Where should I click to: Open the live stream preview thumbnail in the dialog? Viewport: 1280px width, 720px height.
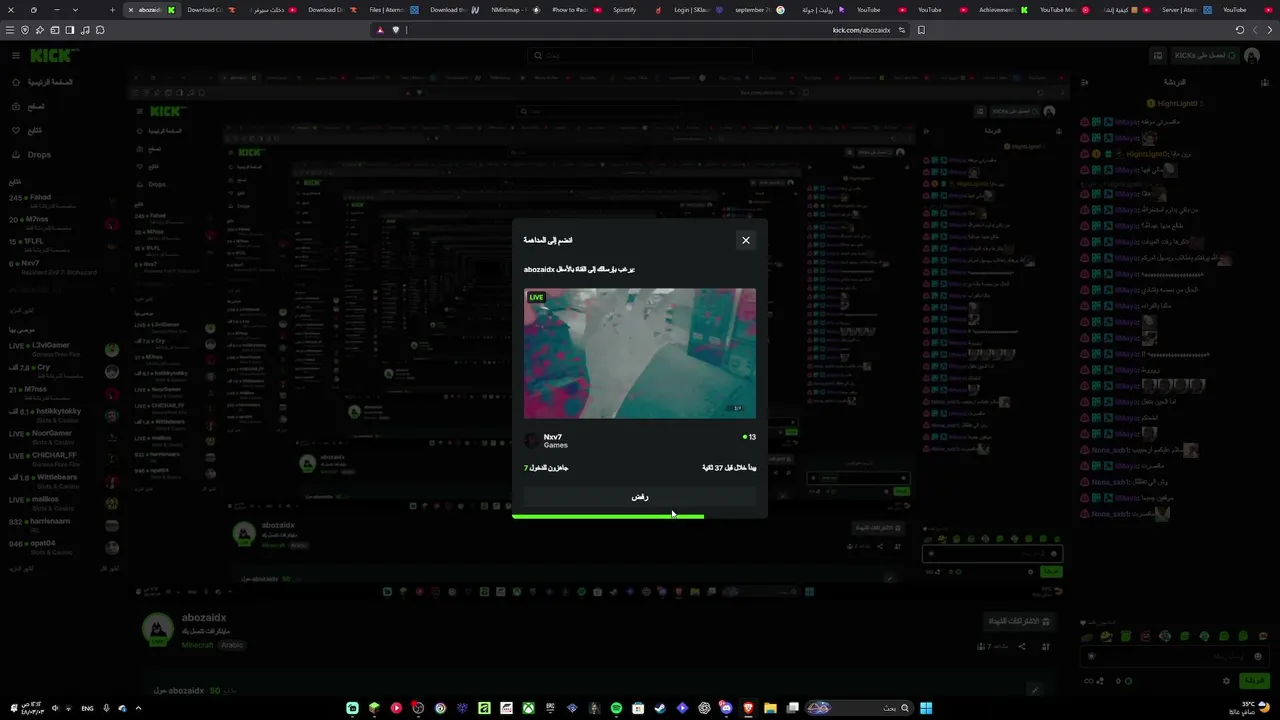pos(640,353)
